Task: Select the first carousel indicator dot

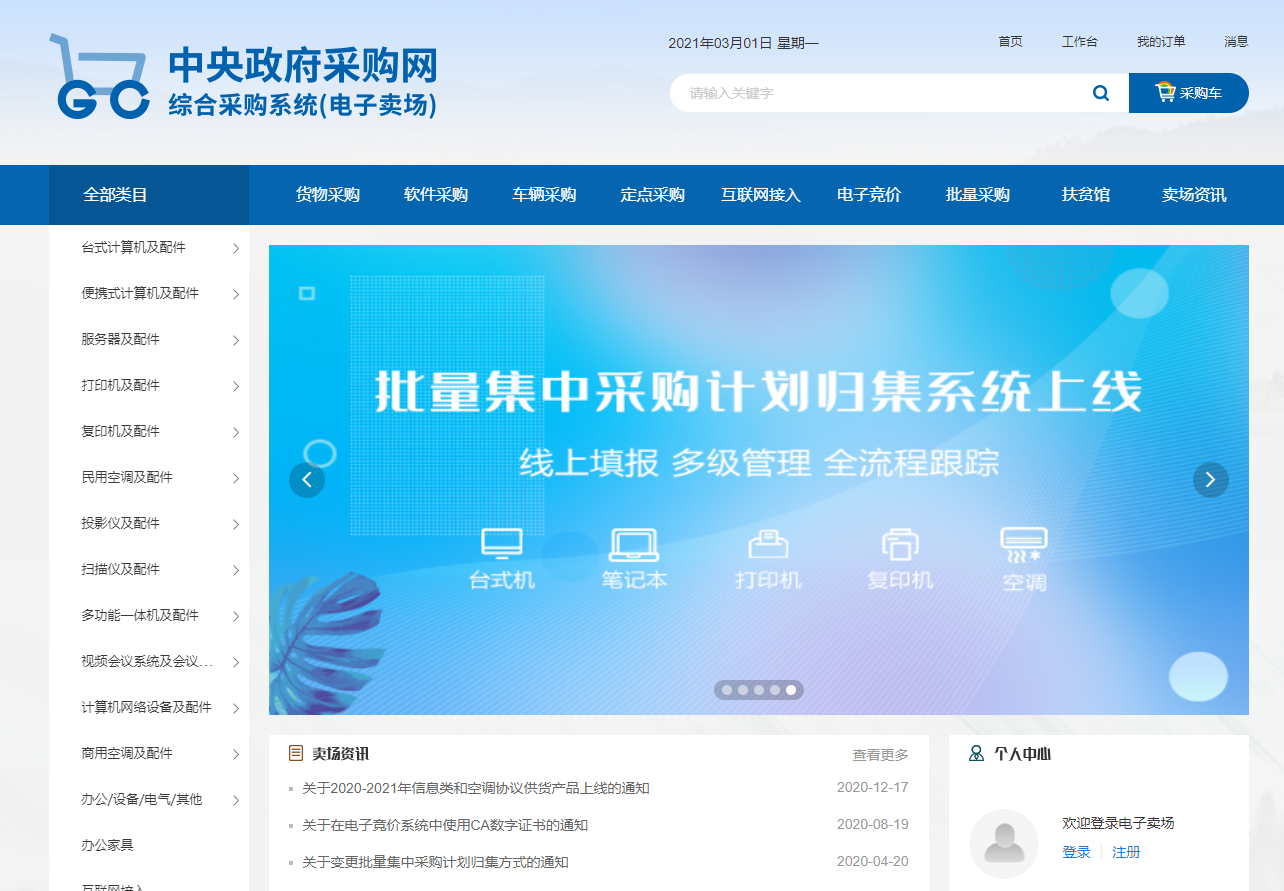Action: (x=727, y=690)
